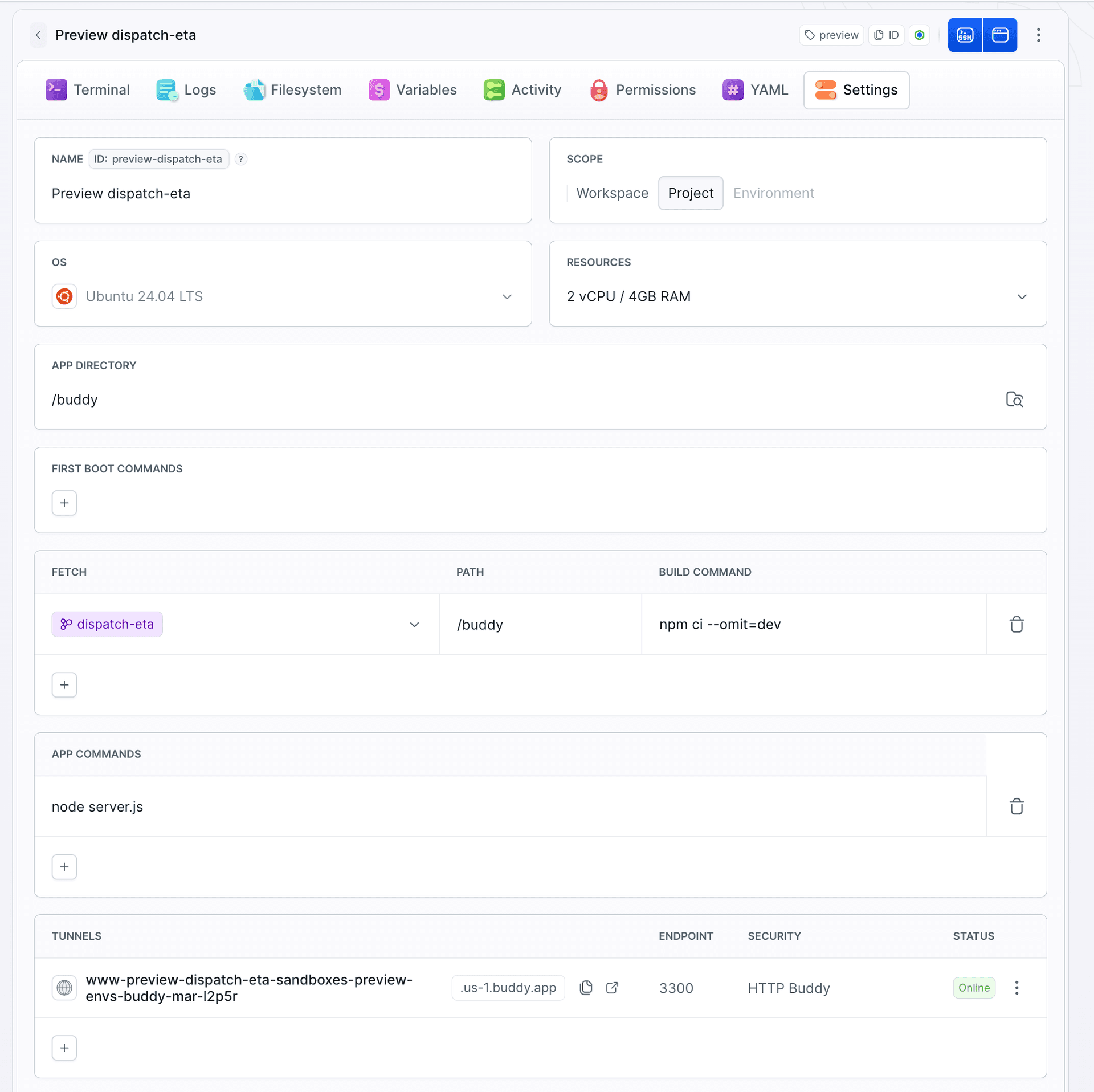
Task: Open the Filesystem tab
Action: 292,90
